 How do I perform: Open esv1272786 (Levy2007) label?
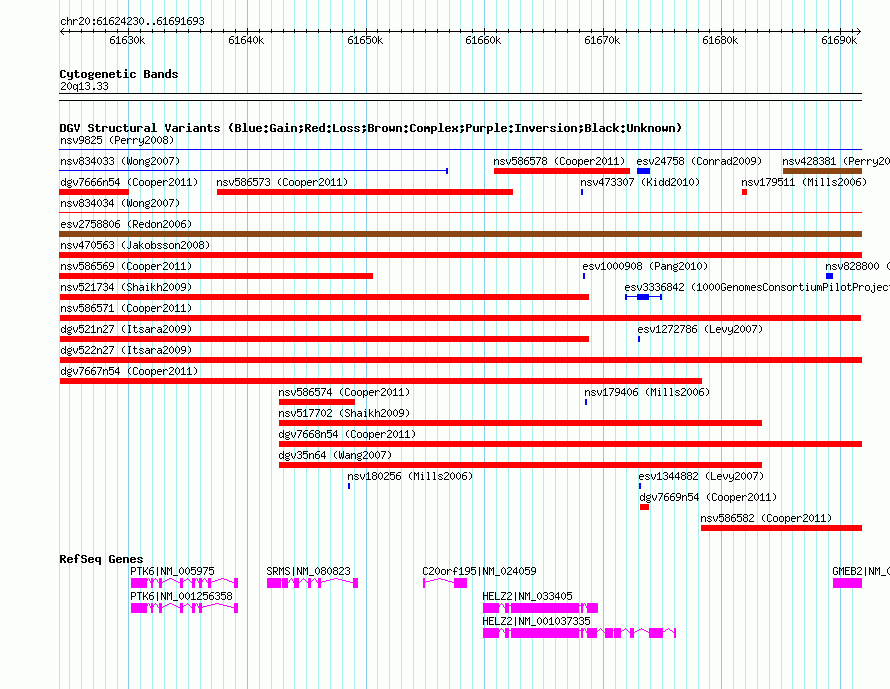click(700, 329)
